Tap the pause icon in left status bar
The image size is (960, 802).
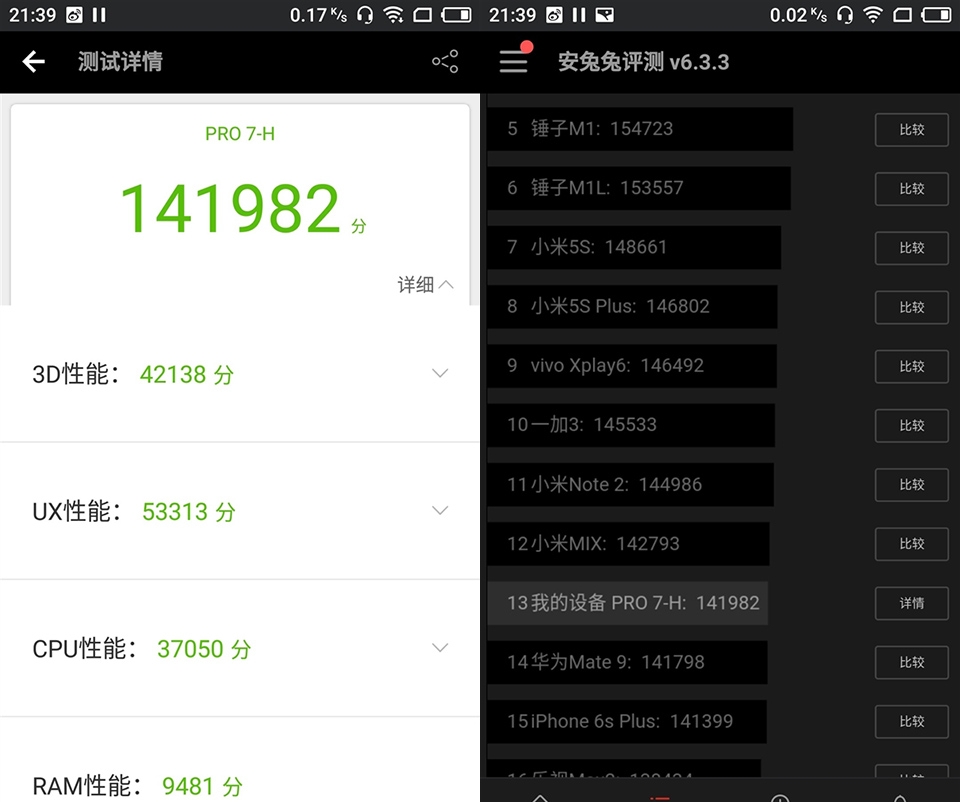tap(99, 15)
